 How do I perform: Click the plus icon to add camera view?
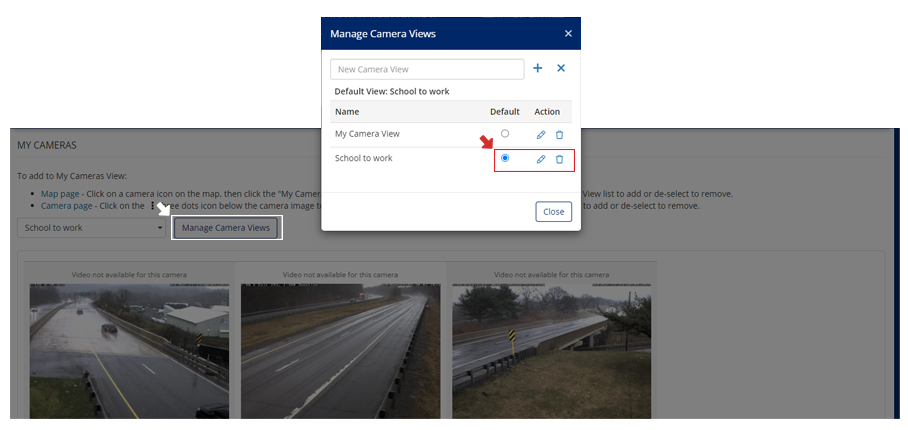(537, 68)
